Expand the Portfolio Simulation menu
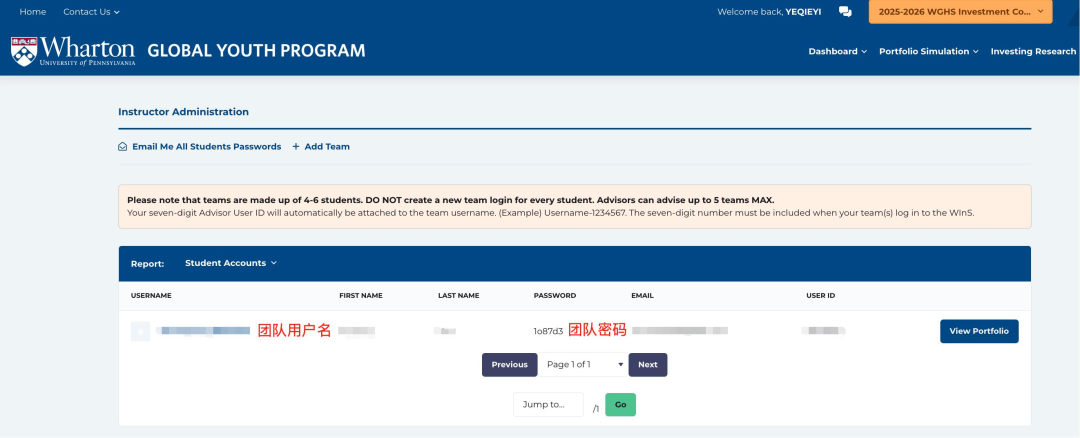The height and width of the screenshot is (438, 1080). tap(928, 52)
